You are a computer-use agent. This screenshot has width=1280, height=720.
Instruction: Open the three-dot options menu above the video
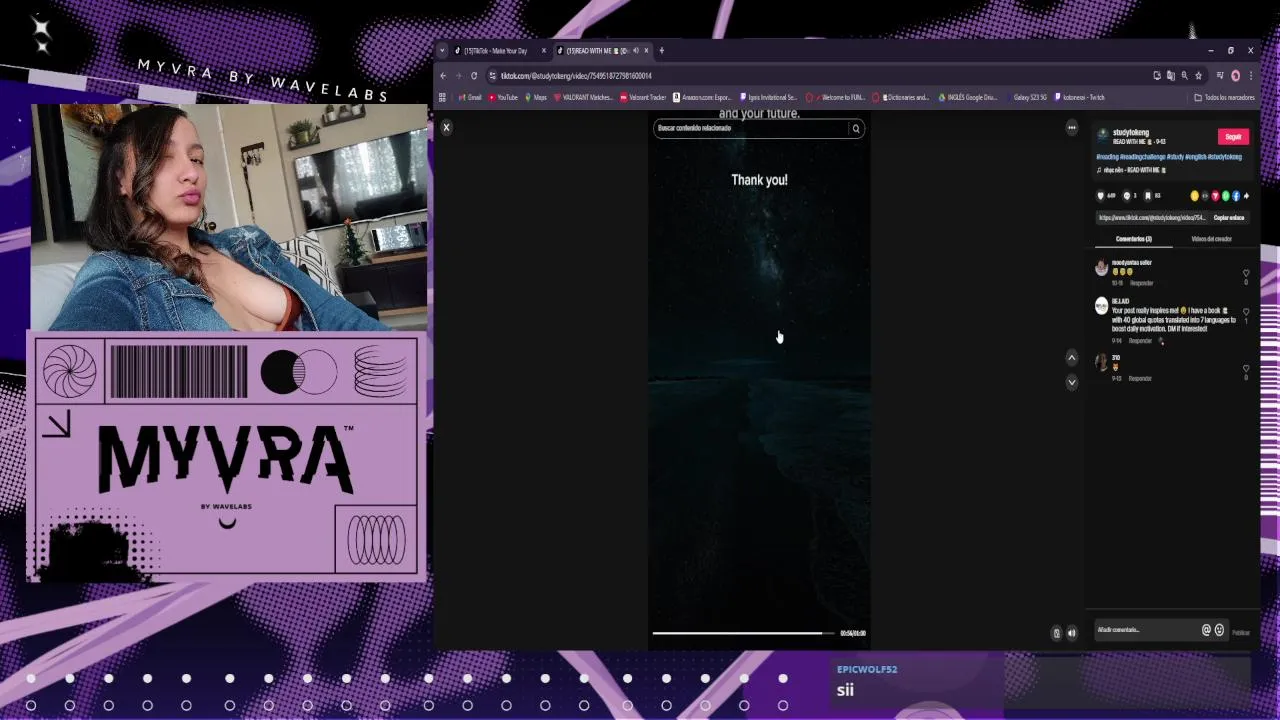1071,127
